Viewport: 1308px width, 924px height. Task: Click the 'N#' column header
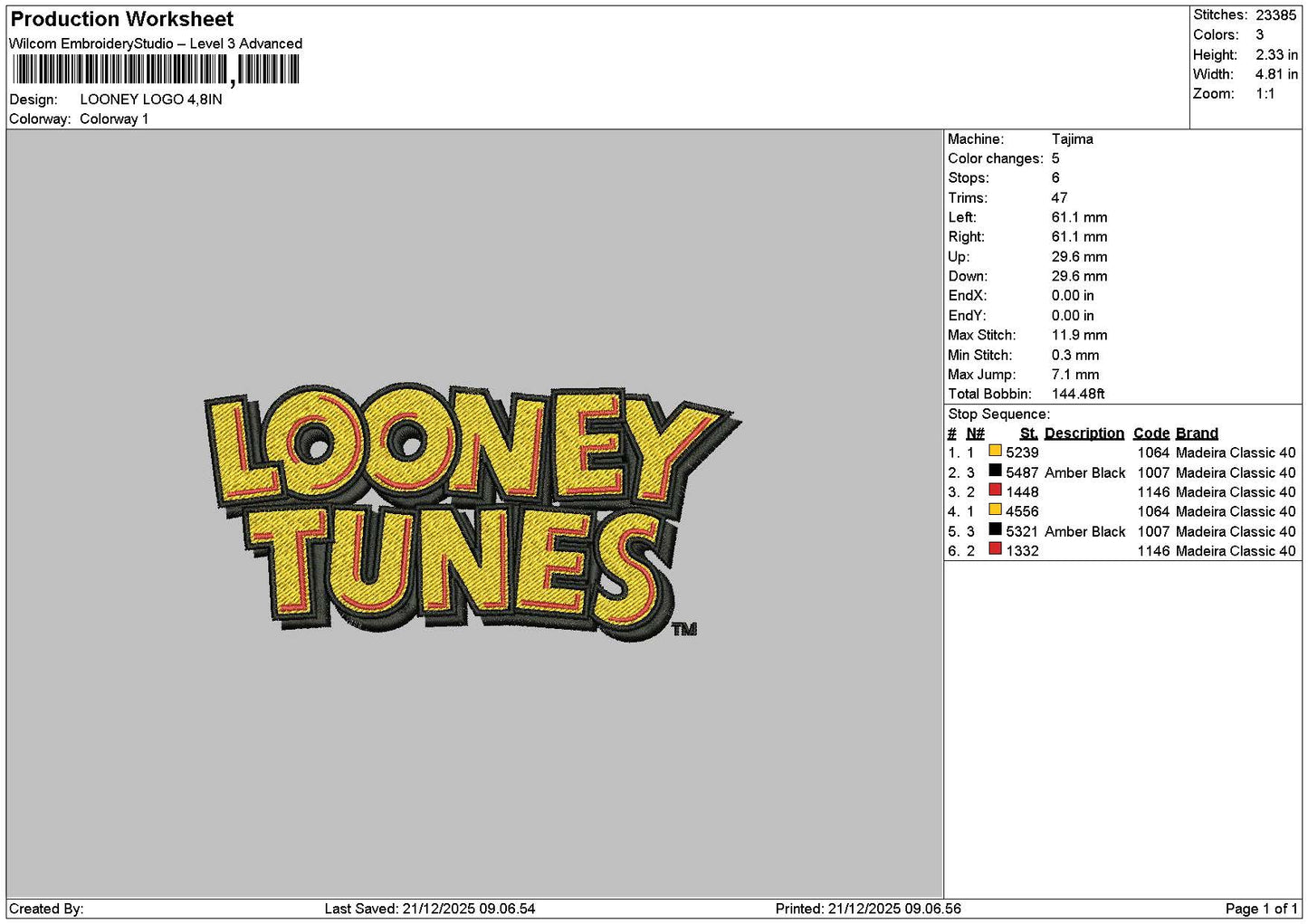975,433
